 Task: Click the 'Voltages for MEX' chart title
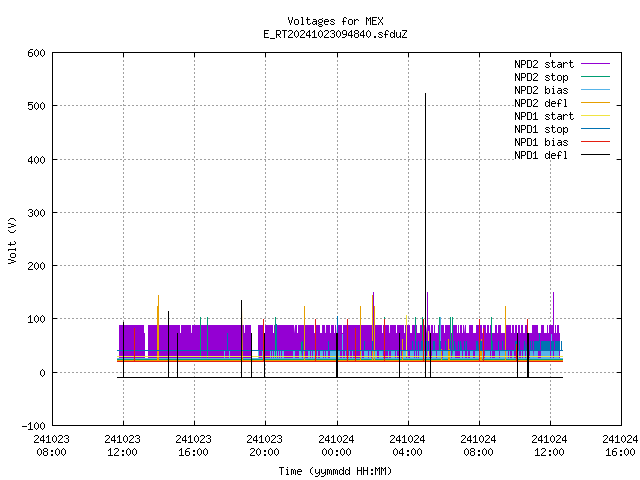point(335,21)
